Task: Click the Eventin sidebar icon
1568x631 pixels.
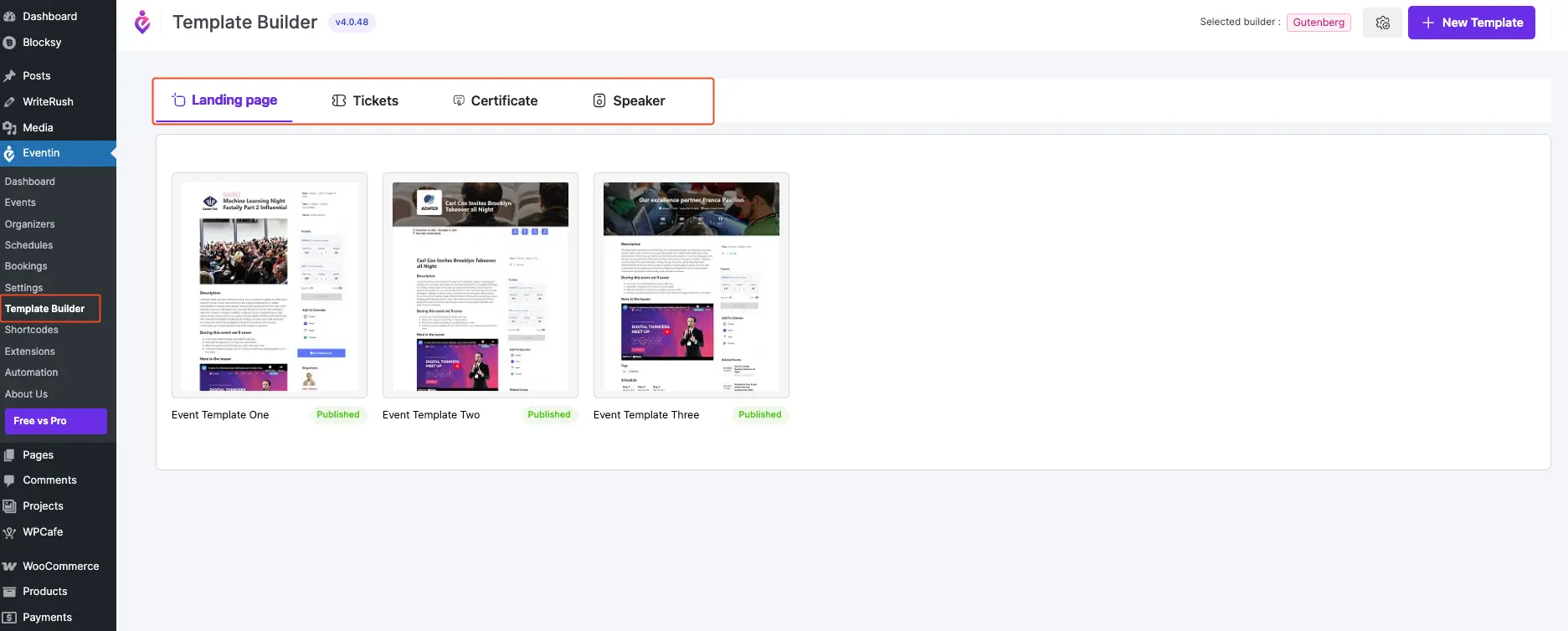Action: tap(10, 153)
